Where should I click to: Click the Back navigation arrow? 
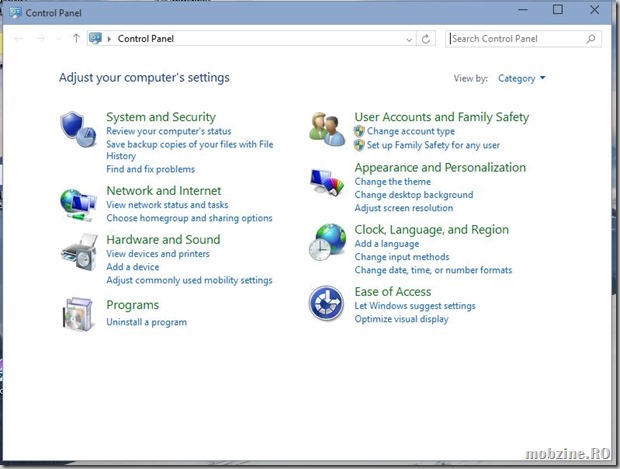tap(18, 38)
